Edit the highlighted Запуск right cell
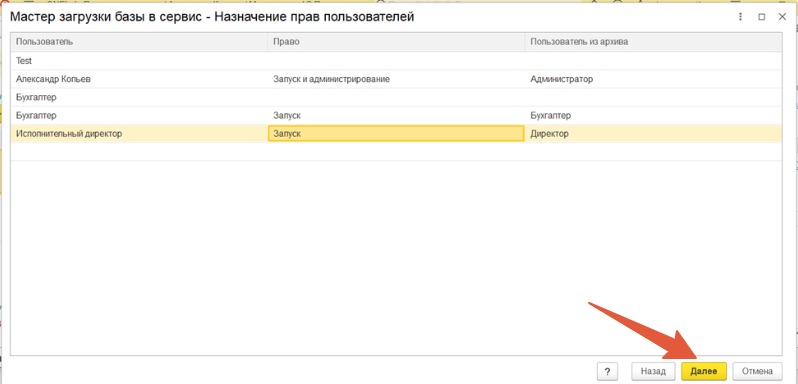This screenshot has width=798, height=384. pyautogui.click(x=396, y=134)
